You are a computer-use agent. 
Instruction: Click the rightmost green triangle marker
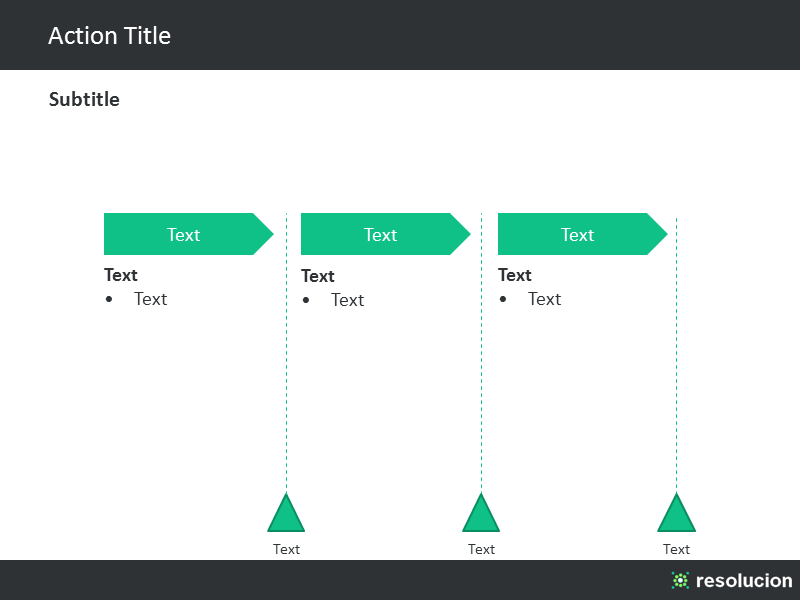pyautogui.click(x=677, y=513)
